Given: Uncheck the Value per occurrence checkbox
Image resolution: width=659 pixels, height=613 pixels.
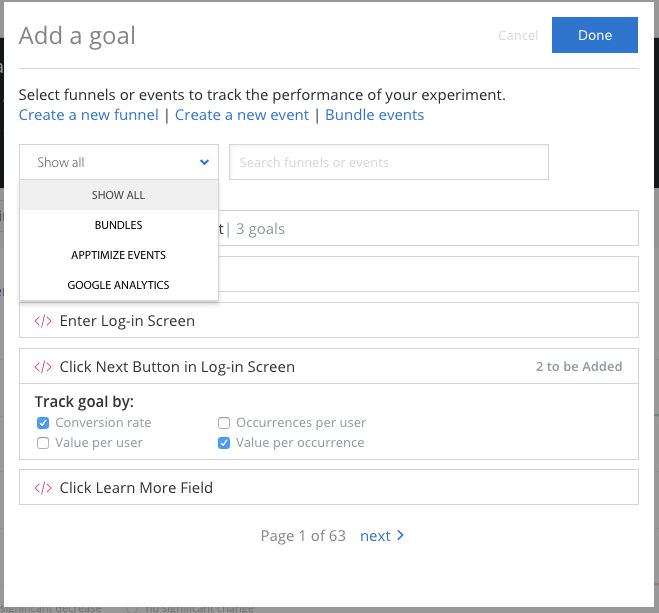Looking at the screenshot, I should point(225,443).
